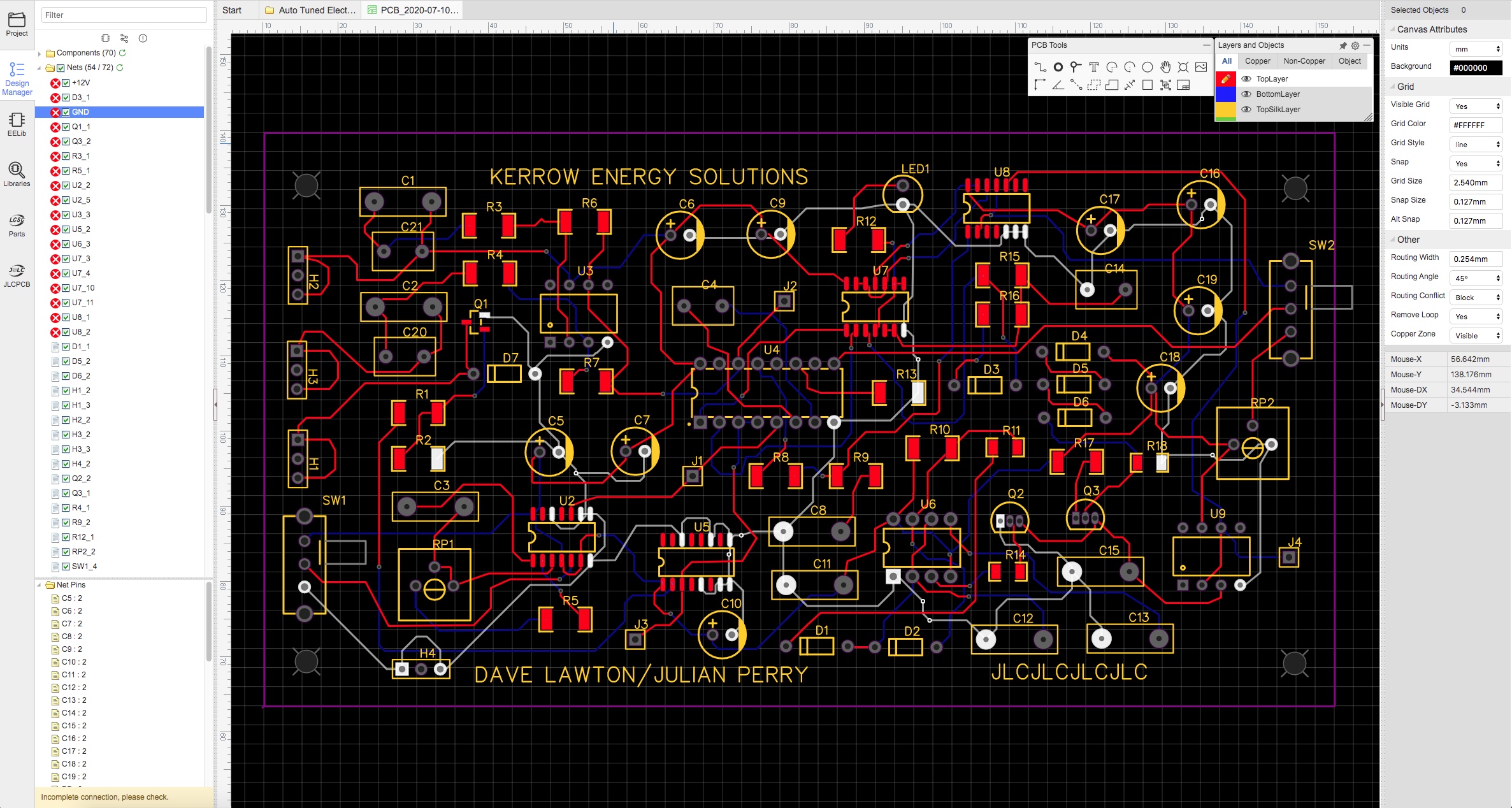Select the Pad tool in PCB Tools

(1058, 67)
